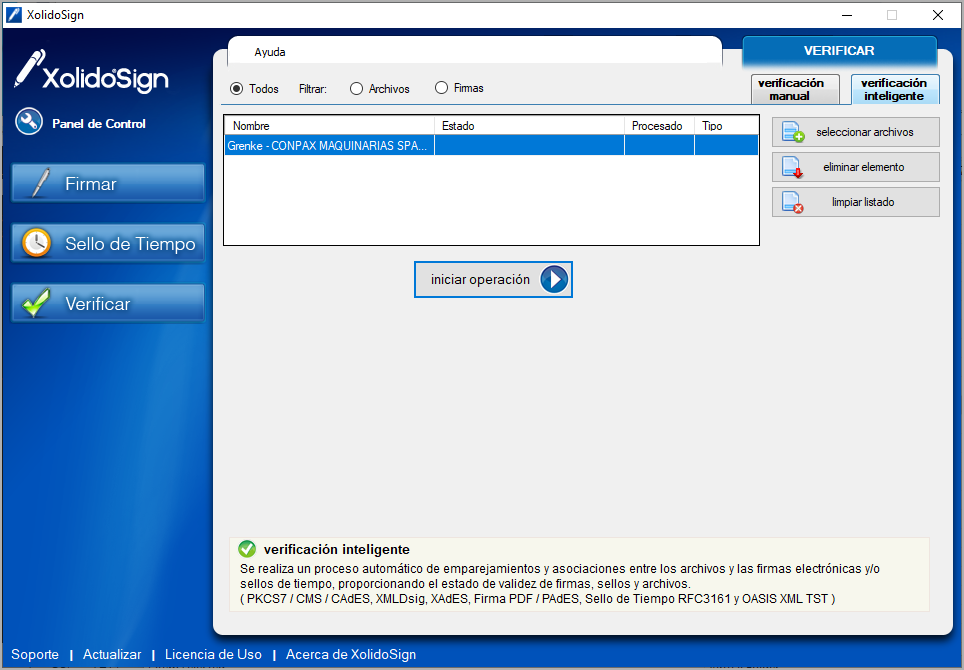This screenshot has width=964, height=670.
Task: Sort list by Tipo column header
Action: pos(726,126)
